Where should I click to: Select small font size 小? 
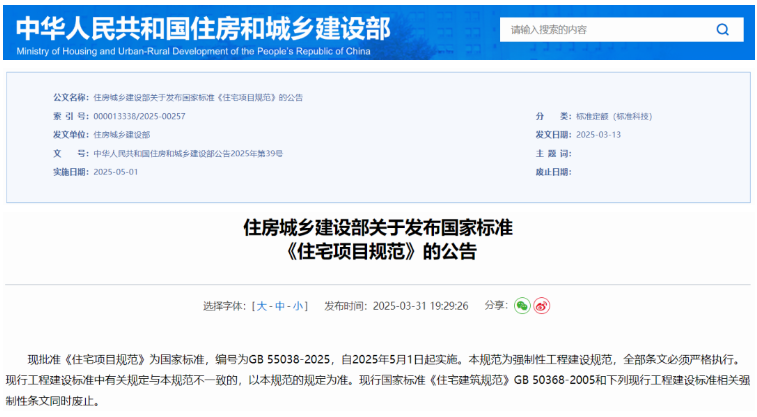(x=298, y=306)
